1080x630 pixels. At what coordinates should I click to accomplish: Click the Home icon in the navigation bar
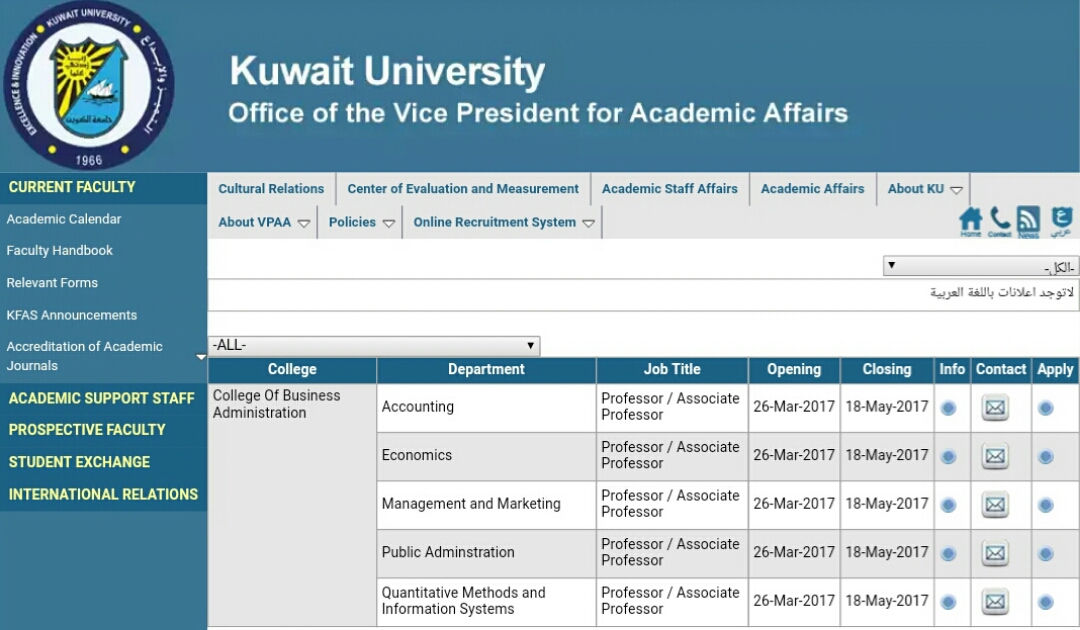click(970, 222)
